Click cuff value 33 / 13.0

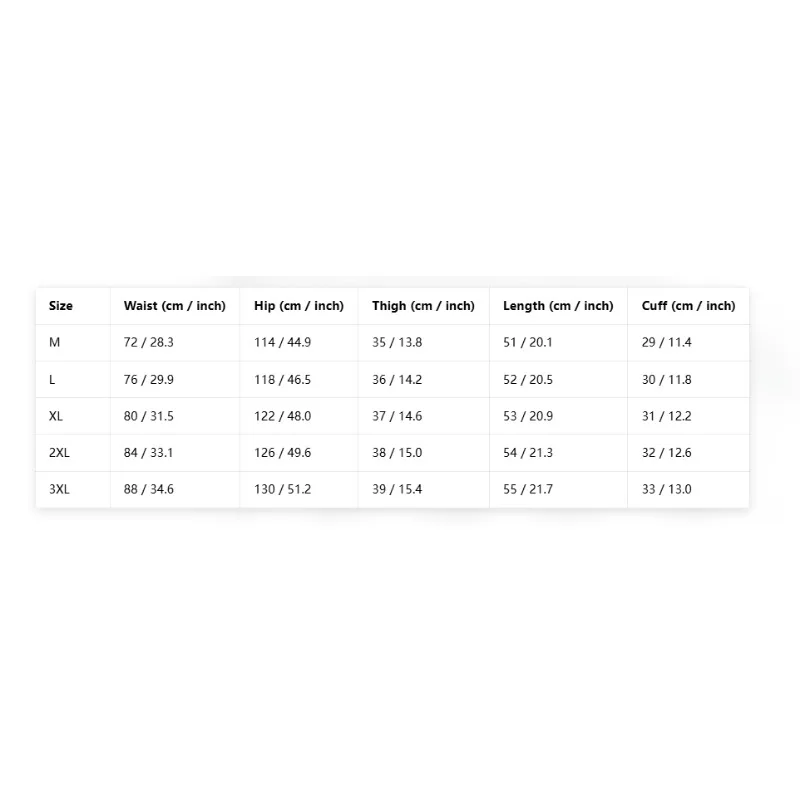pyautogui.click(x=667, y=489)
